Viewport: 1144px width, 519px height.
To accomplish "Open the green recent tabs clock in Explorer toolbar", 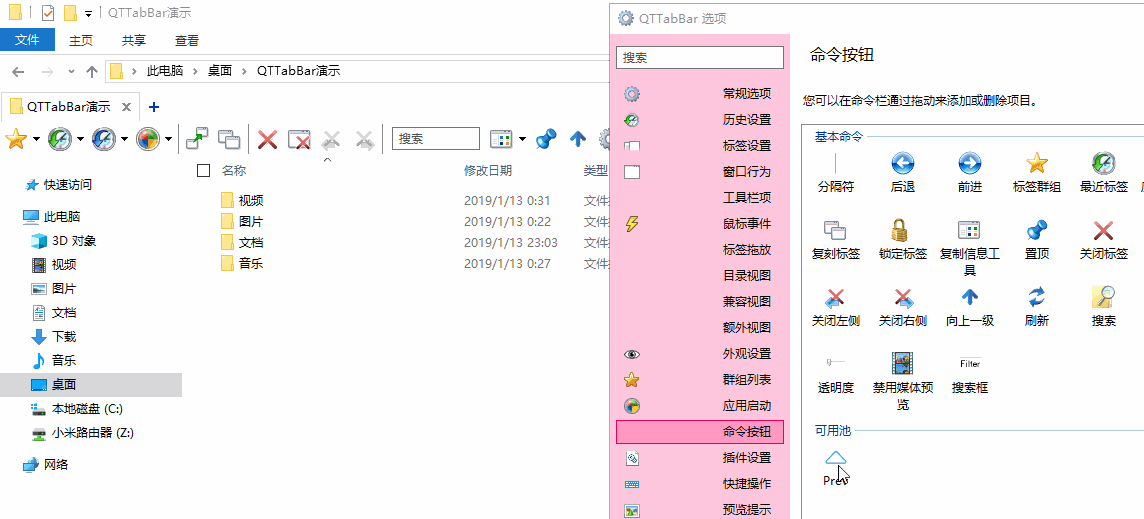I will [x=60, y=138].
